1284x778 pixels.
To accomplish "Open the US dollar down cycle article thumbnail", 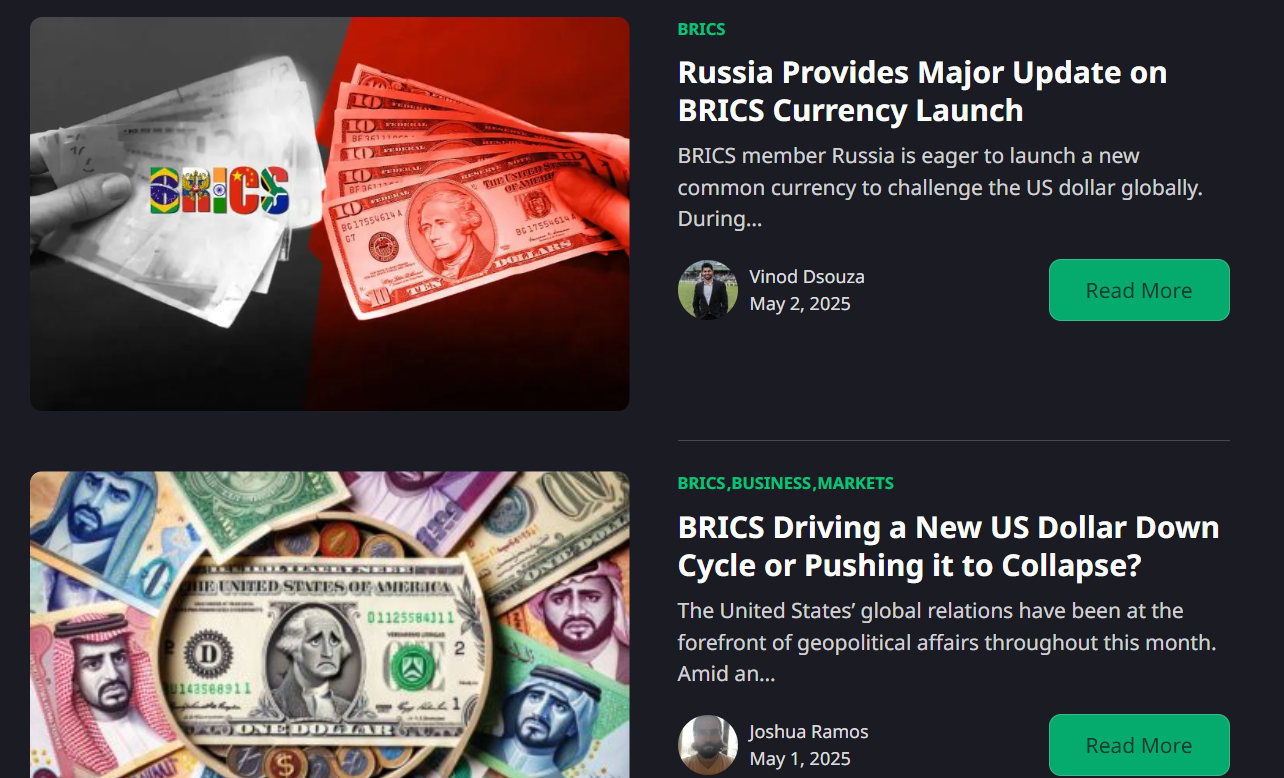I will coord(330,625).
